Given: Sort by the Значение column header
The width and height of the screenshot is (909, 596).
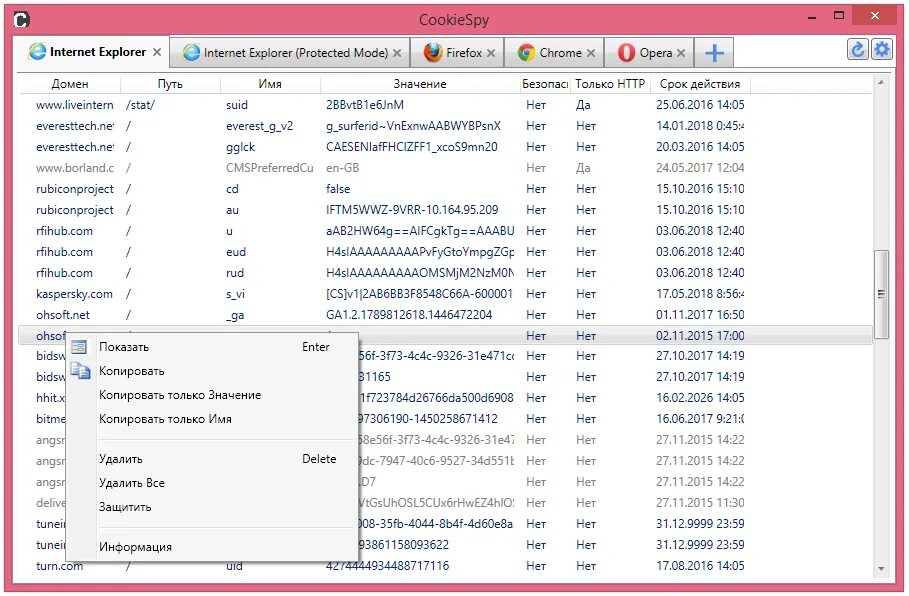Looking at the screenshot, I should (x=420, y=83).
